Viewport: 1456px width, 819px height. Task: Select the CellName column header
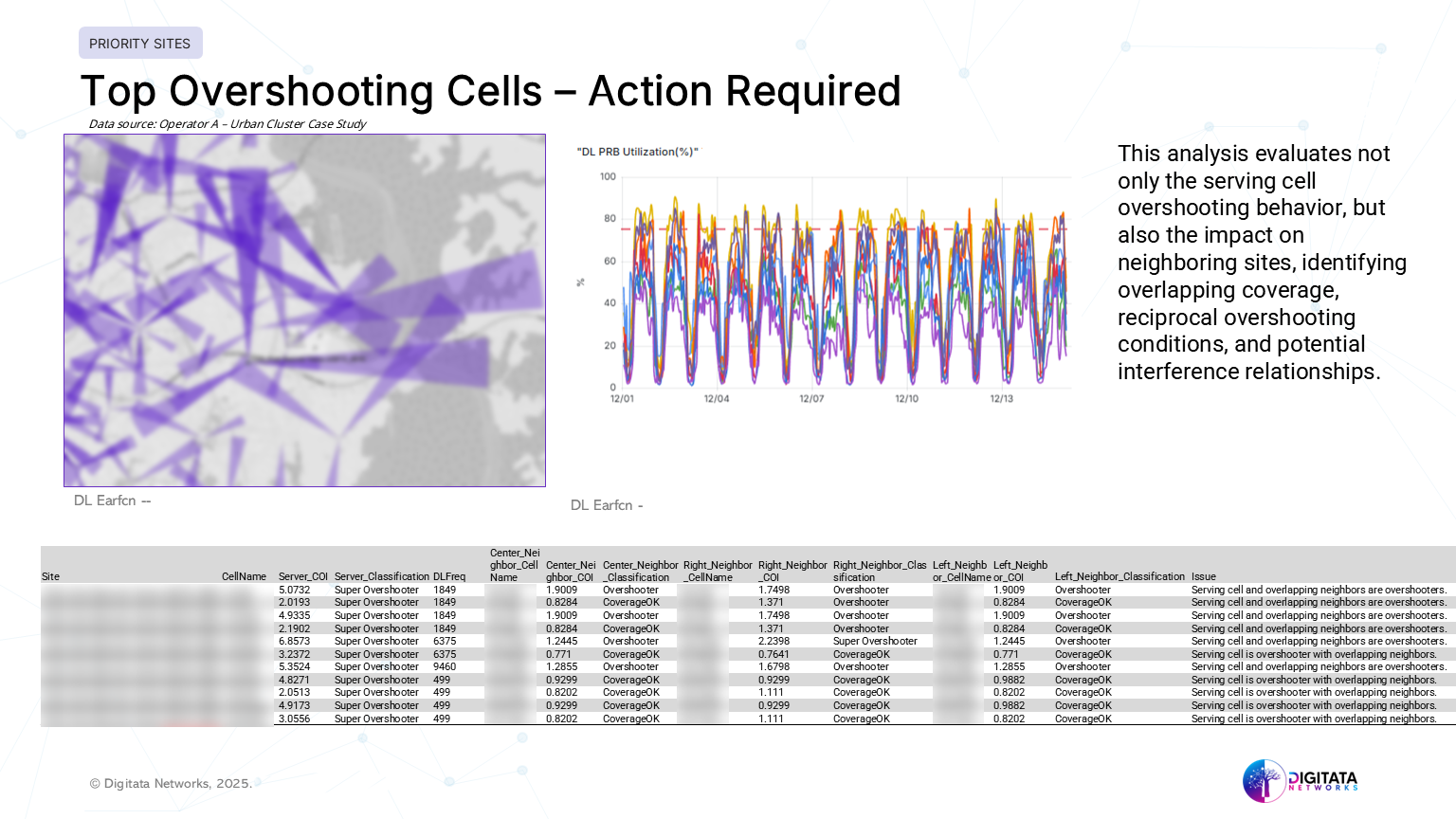pyautogui.click(x=244, y=576)
